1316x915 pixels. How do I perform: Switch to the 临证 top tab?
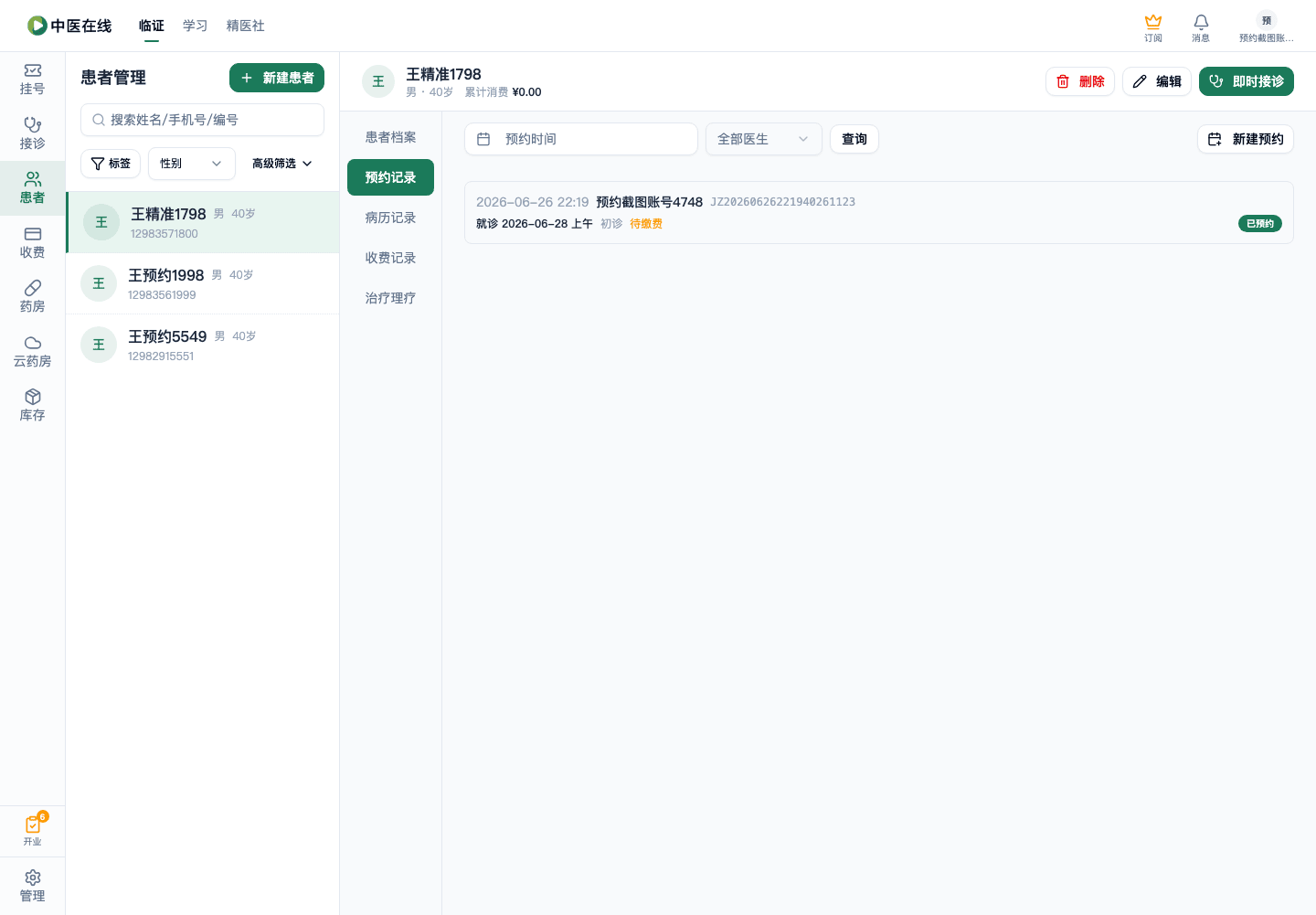(152, 26)
